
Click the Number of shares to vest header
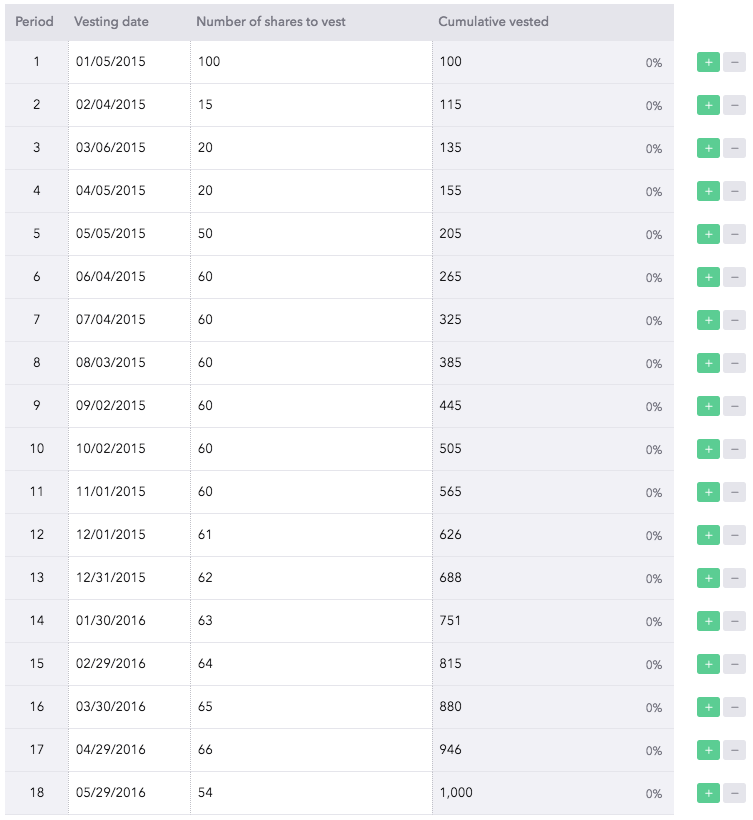271,21
